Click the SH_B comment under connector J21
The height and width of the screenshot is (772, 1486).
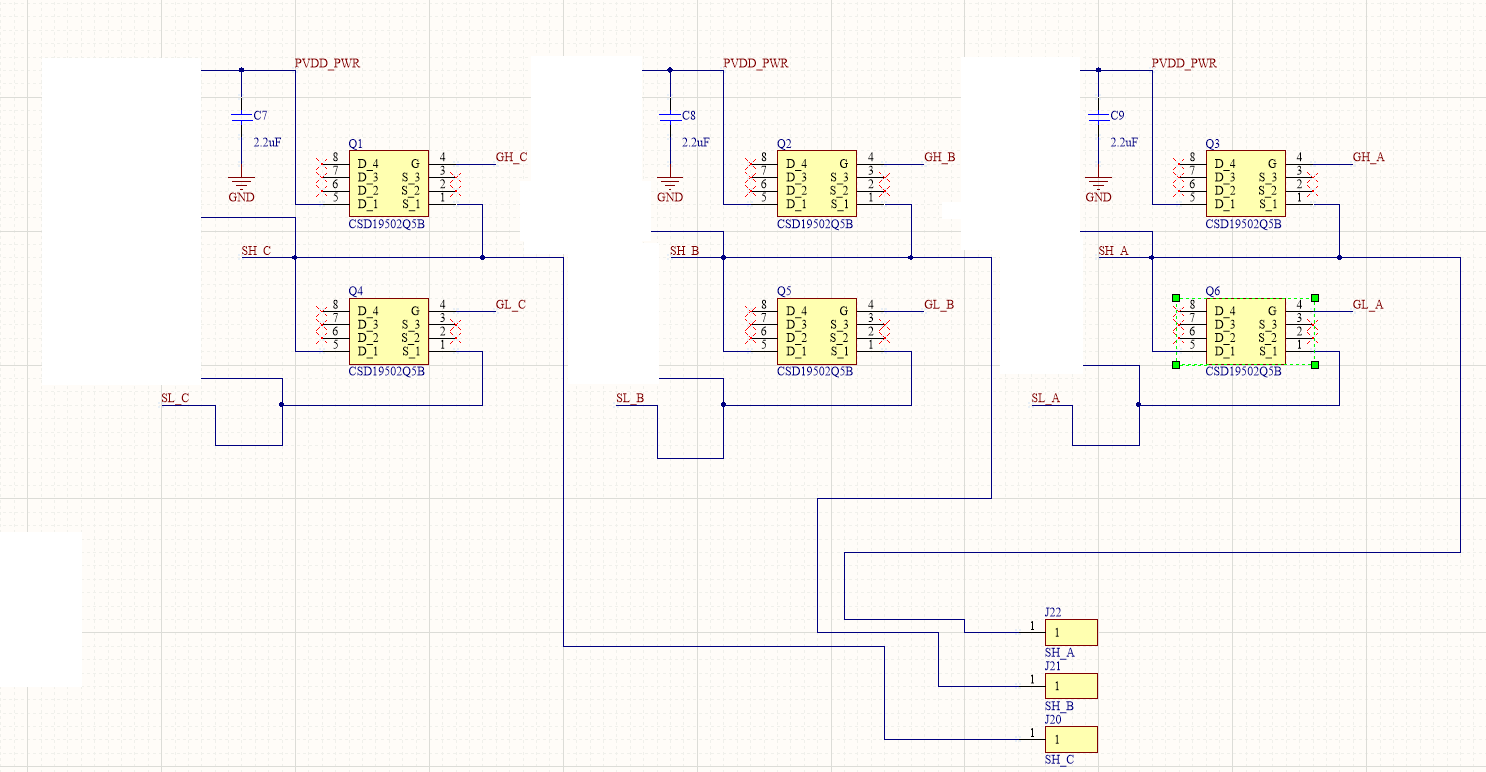1060,706
